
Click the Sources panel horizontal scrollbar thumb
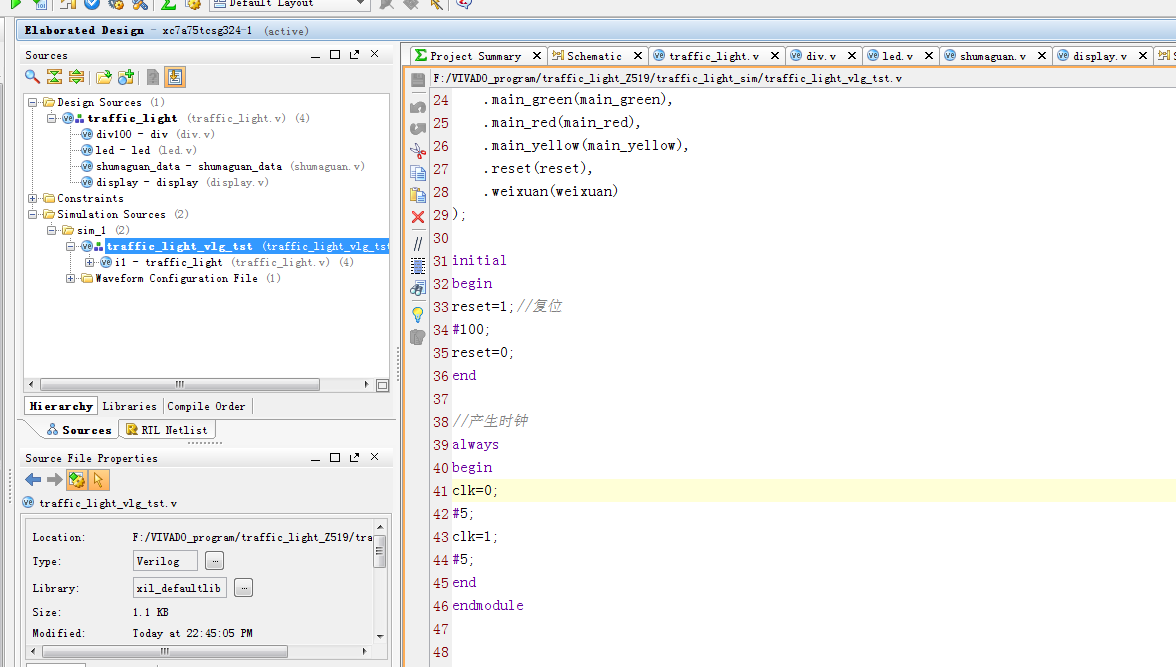pyautogui.click(x=180, y=385)
